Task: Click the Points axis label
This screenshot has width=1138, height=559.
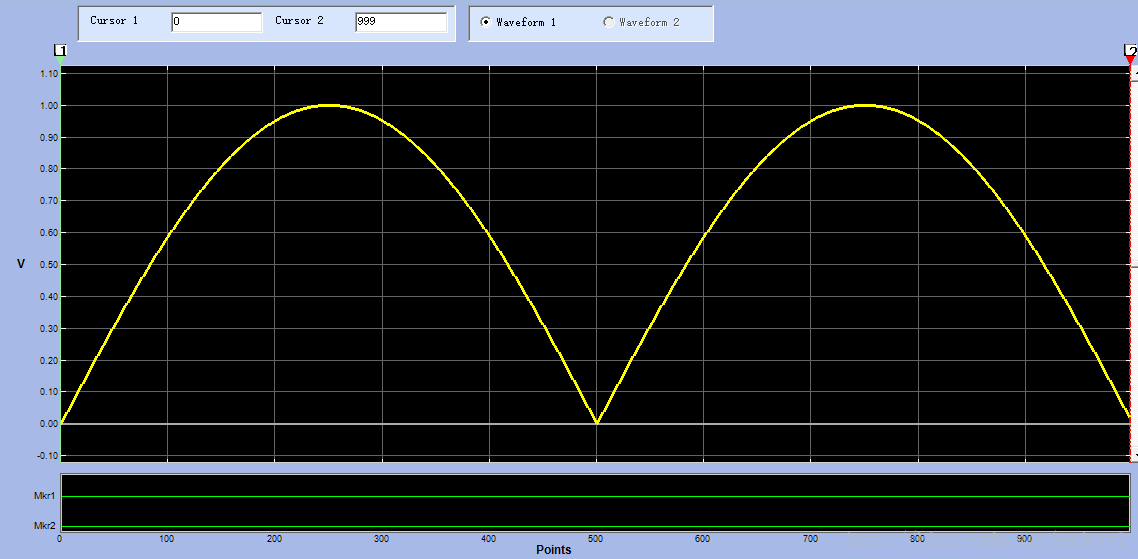Action: point(554,550)
